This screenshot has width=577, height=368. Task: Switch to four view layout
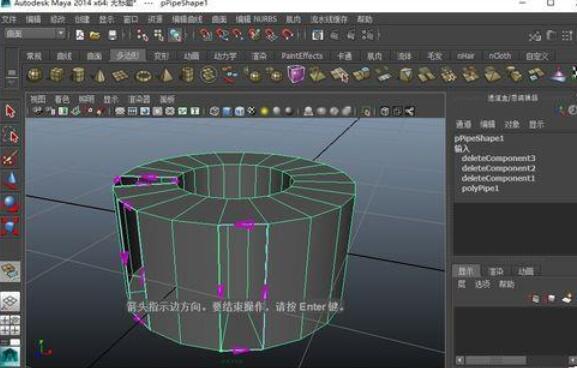click(10, 325)
